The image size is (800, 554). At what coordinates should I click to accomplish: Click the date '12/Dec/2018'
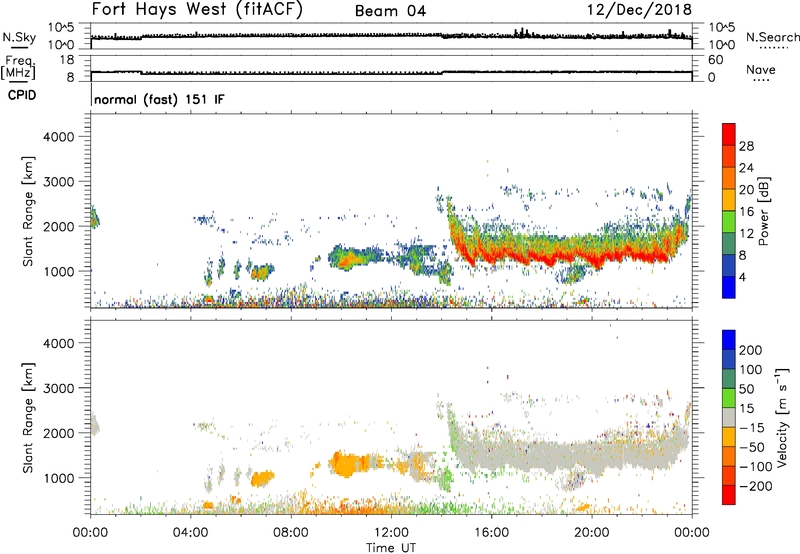coord(639,9)
